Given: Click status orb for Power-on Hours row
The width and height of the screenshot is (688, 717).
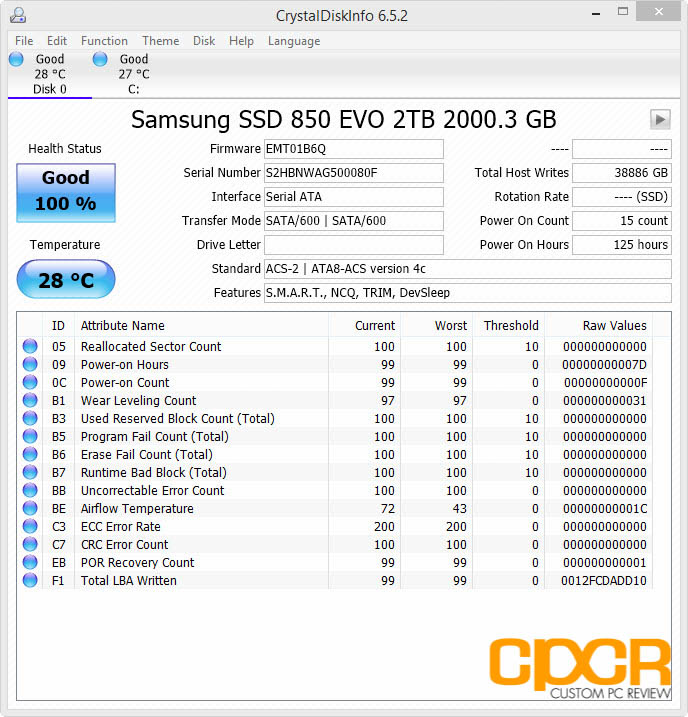Looking at the screenshot, I should coord(30,364).
